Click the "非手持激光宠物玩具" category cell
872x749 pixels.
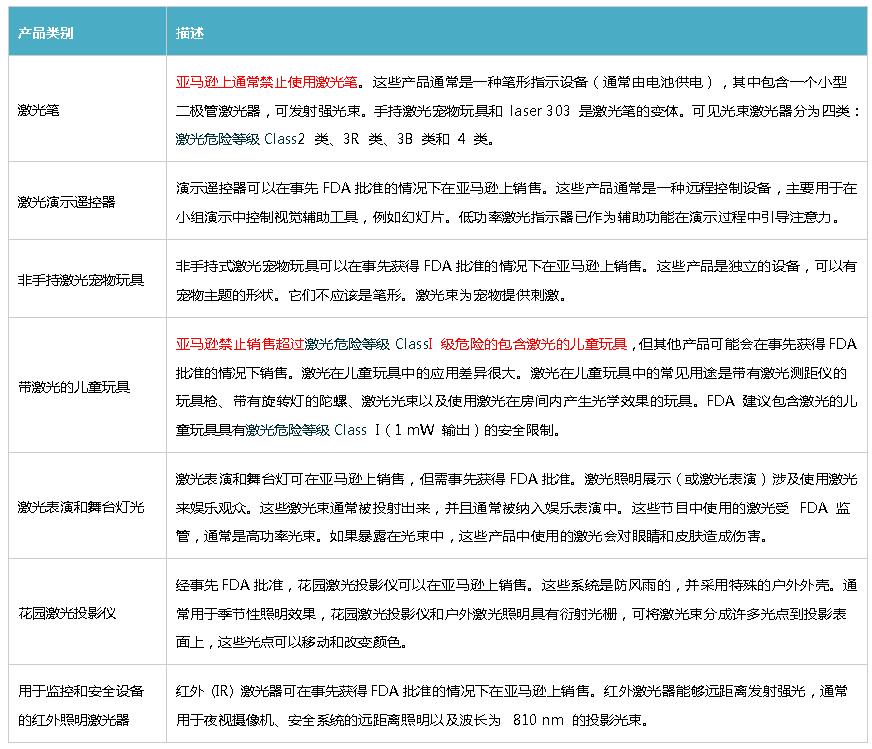[x=81, y=280]
